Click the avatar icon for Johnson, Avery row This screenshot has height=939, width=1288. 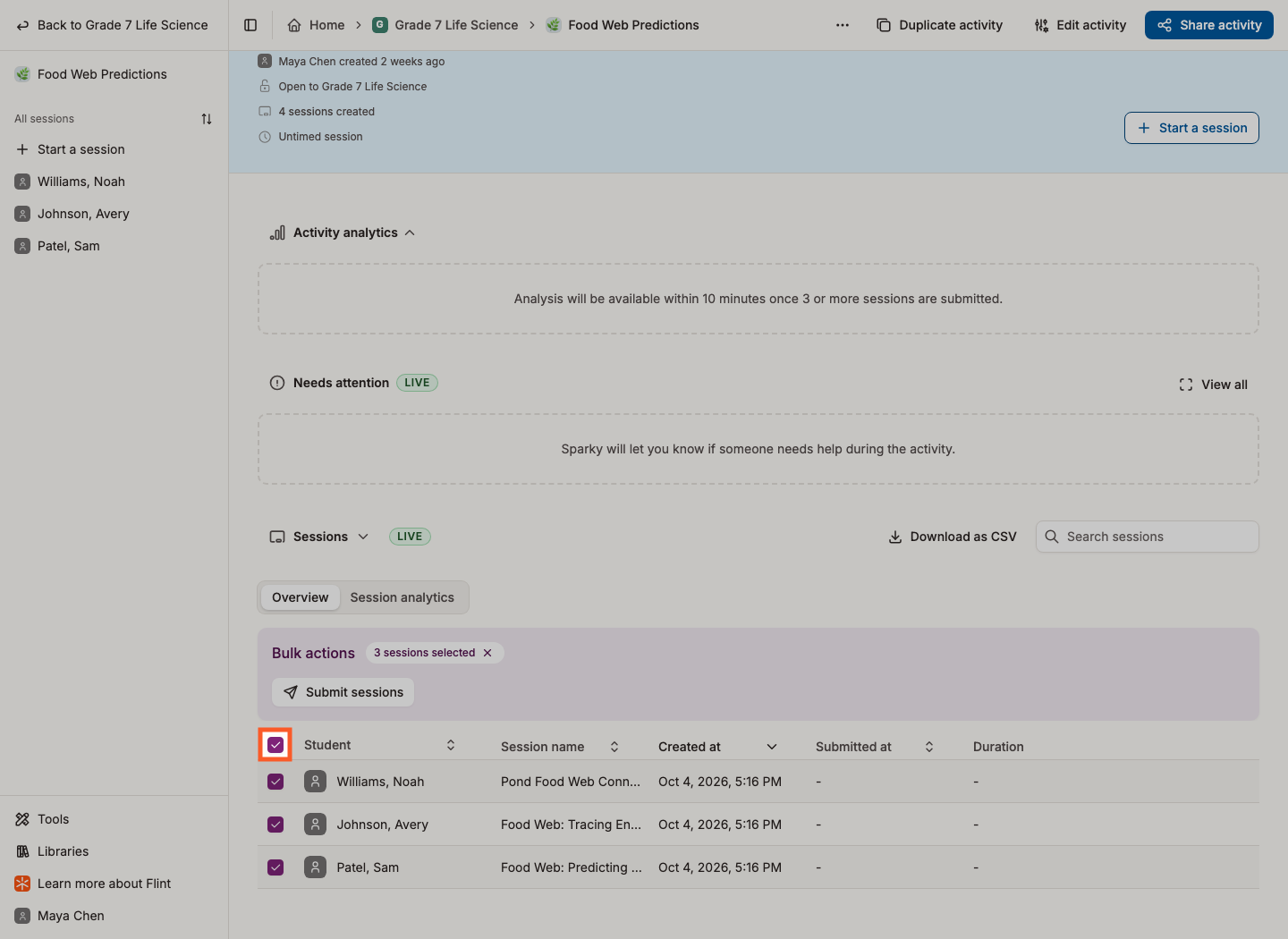[x=315, y=825]
